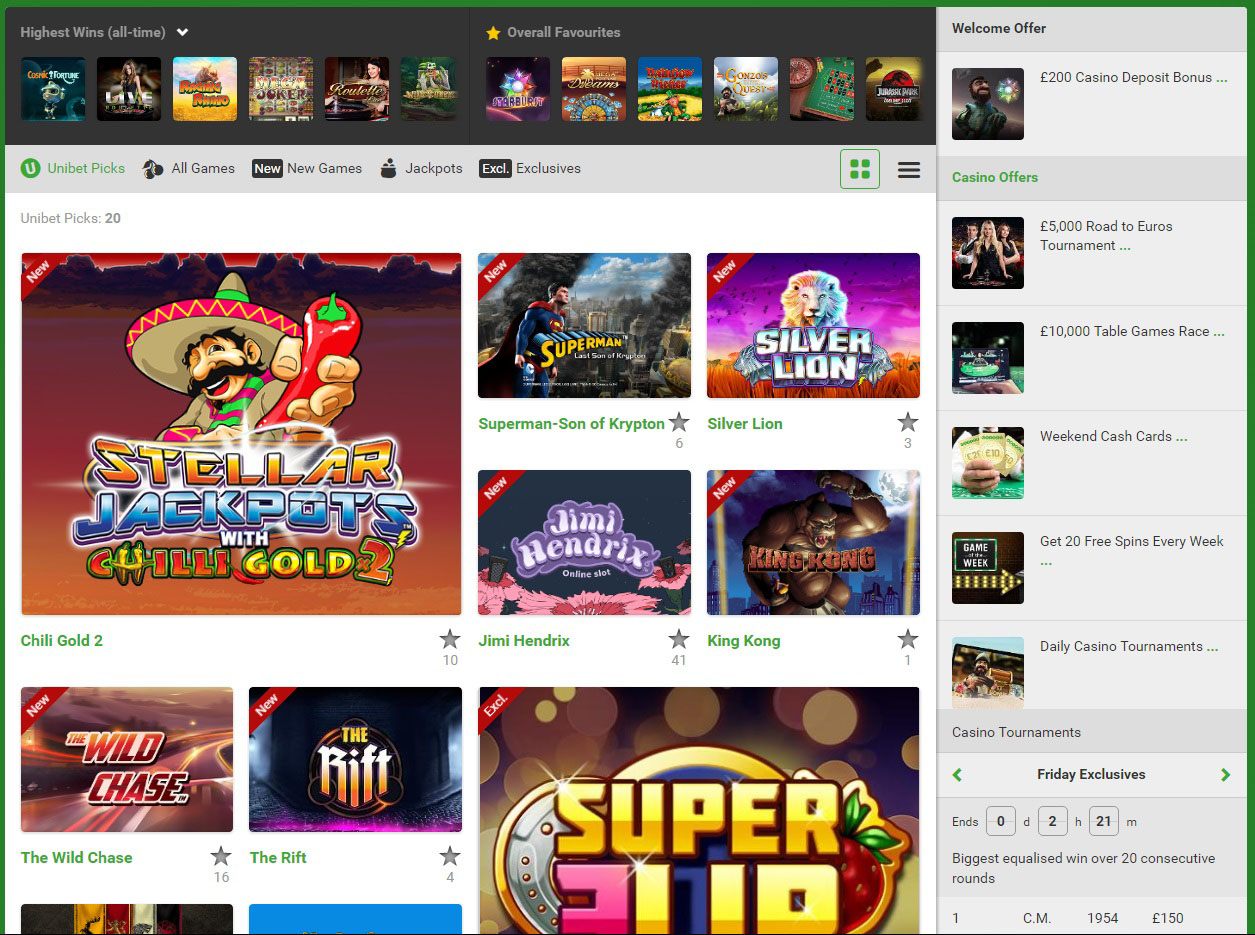The image size is (1255, 935).
Task: Favourite King Kong with its star
Action: (x=908, y=639)
